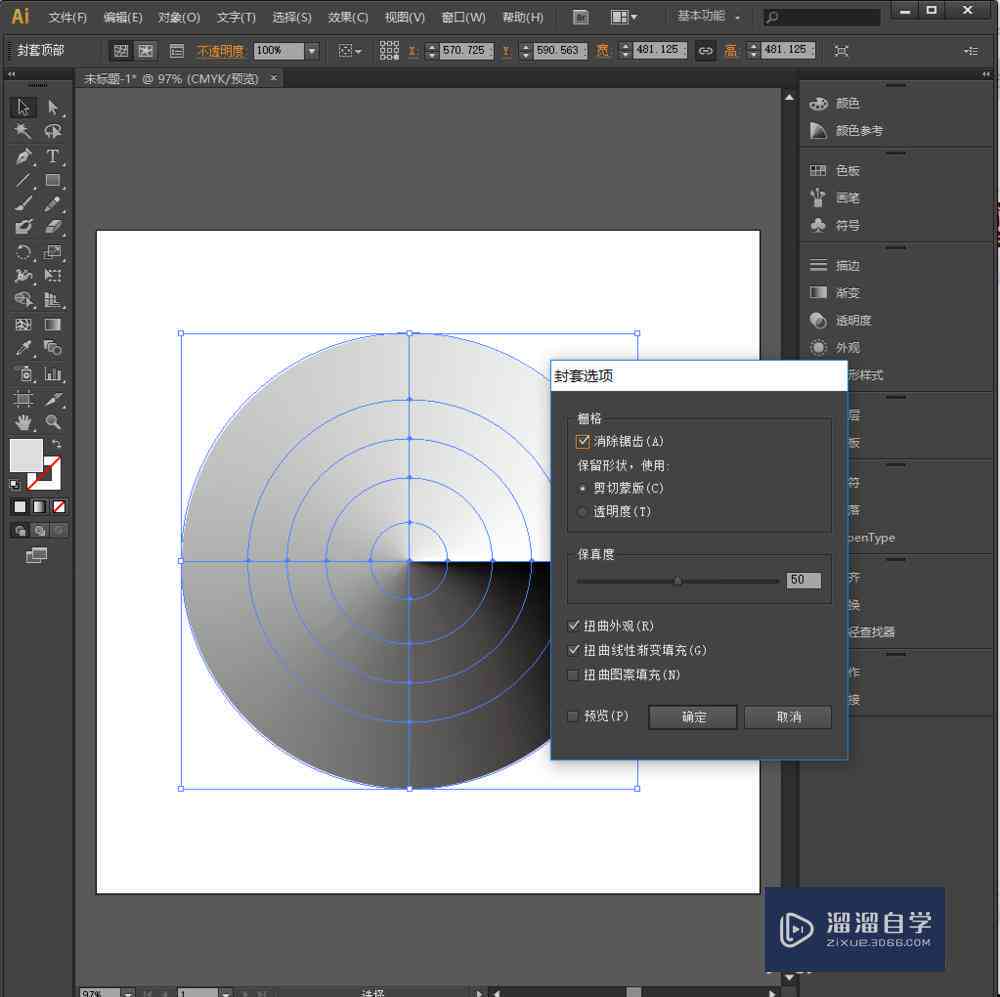1000x997 pixels.
Task: Select the Paintbrush tool
Action: point(23,204)
